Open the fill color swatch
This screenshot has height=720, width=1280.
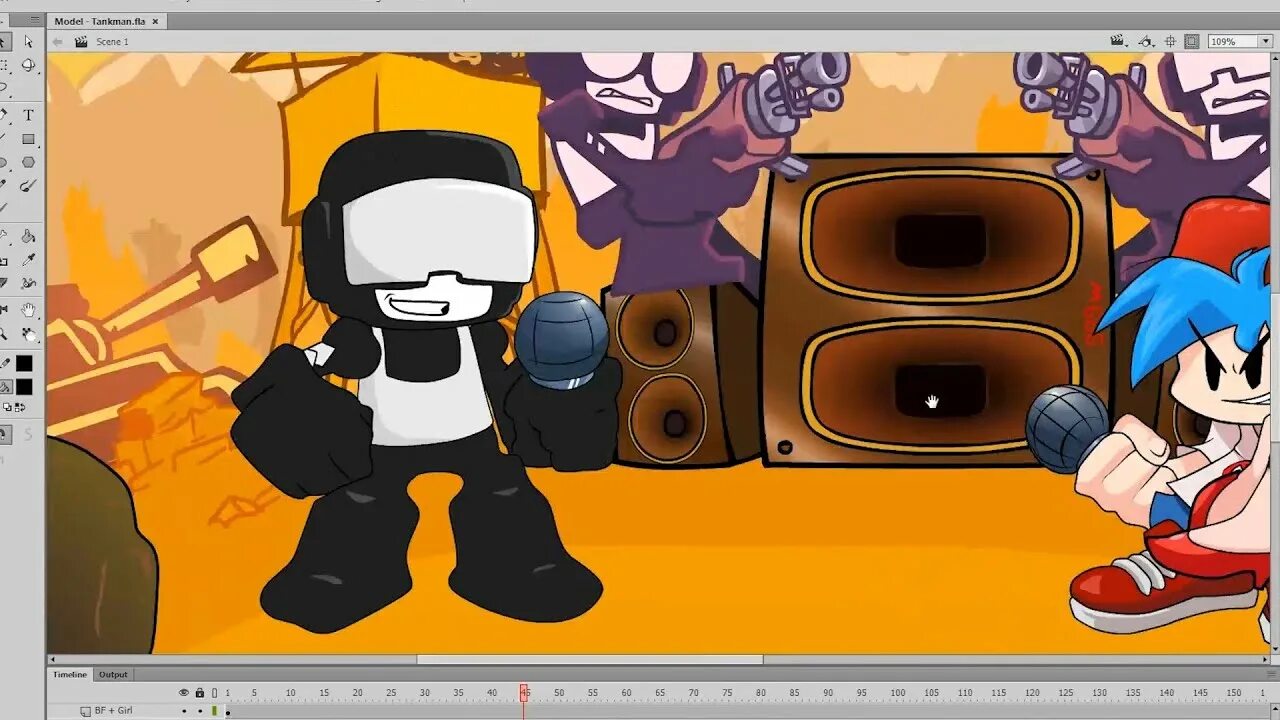coord(24,387)
